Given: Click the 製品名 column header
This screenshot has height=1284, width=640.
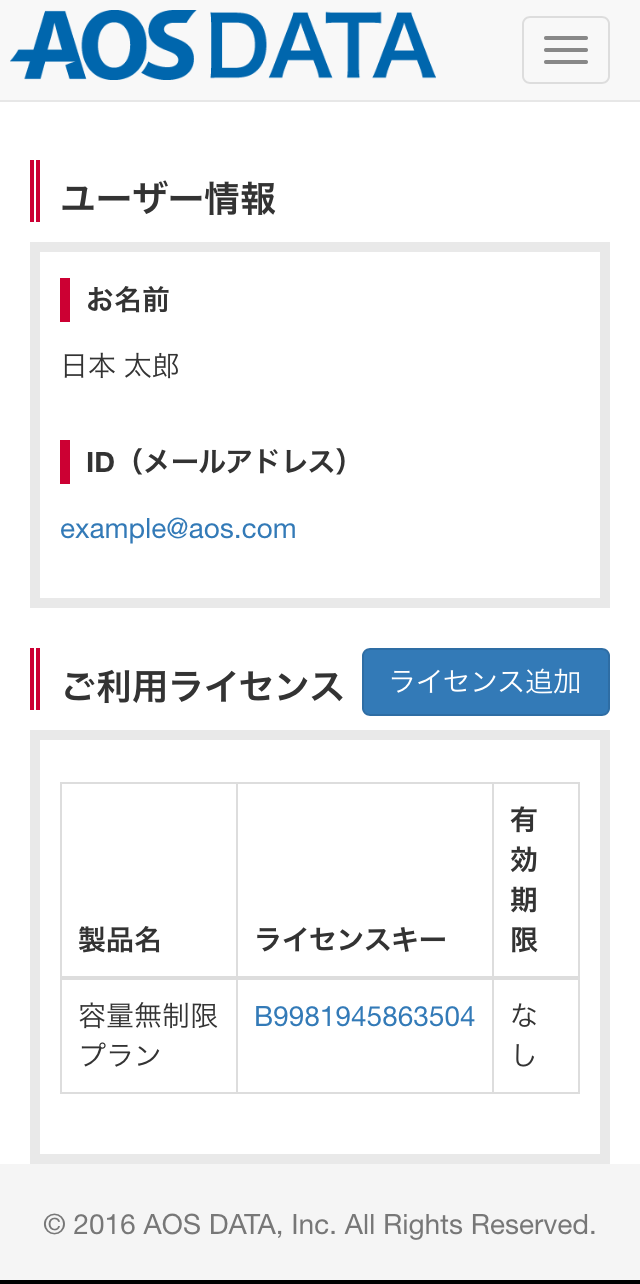Looking at the screenshot, I should point(120,940).
